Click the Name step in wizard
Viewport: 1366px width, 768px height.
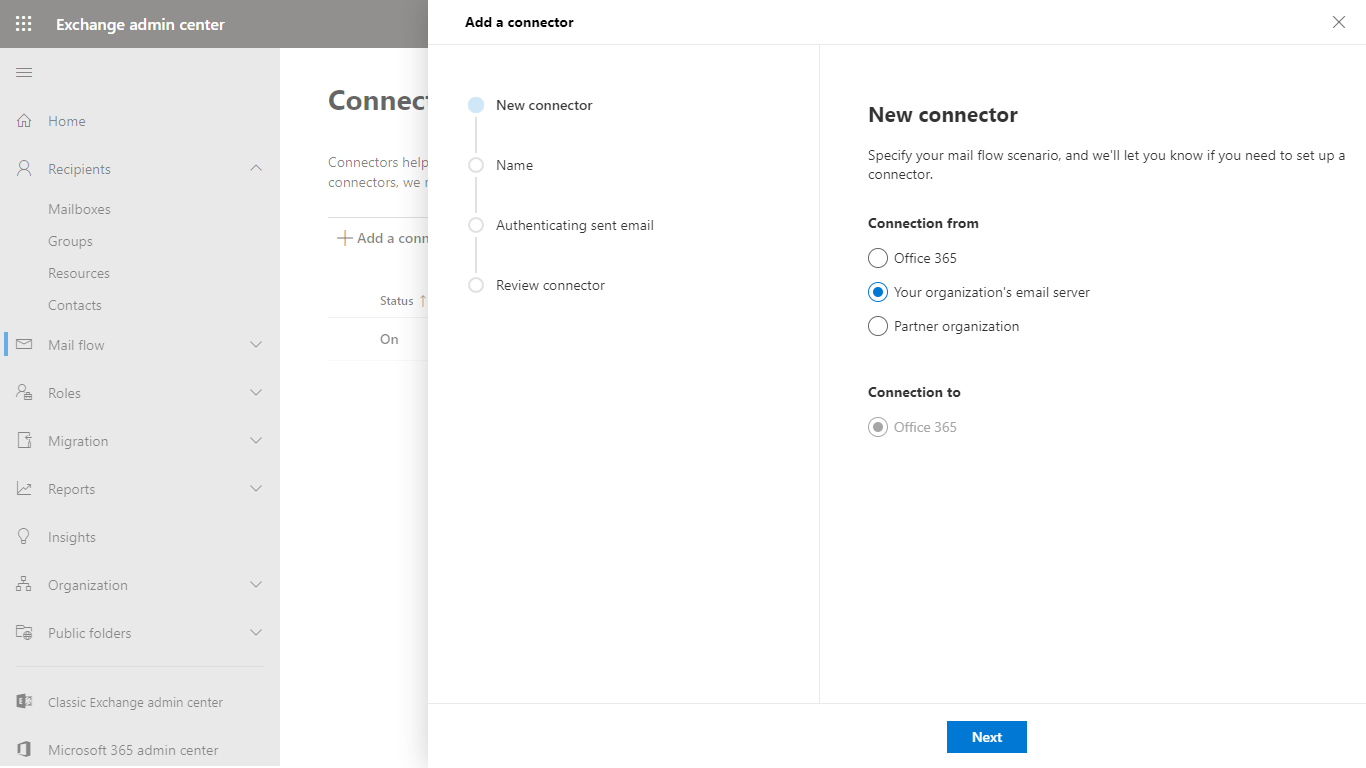pyautogui.click(x=514, y=165)
